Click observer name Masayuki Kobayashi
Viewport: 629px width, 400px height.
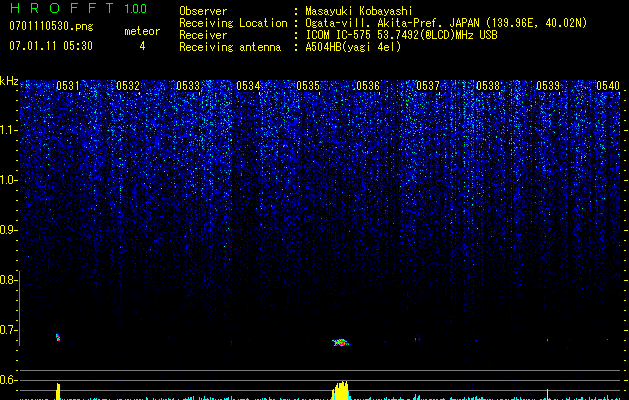359,11
